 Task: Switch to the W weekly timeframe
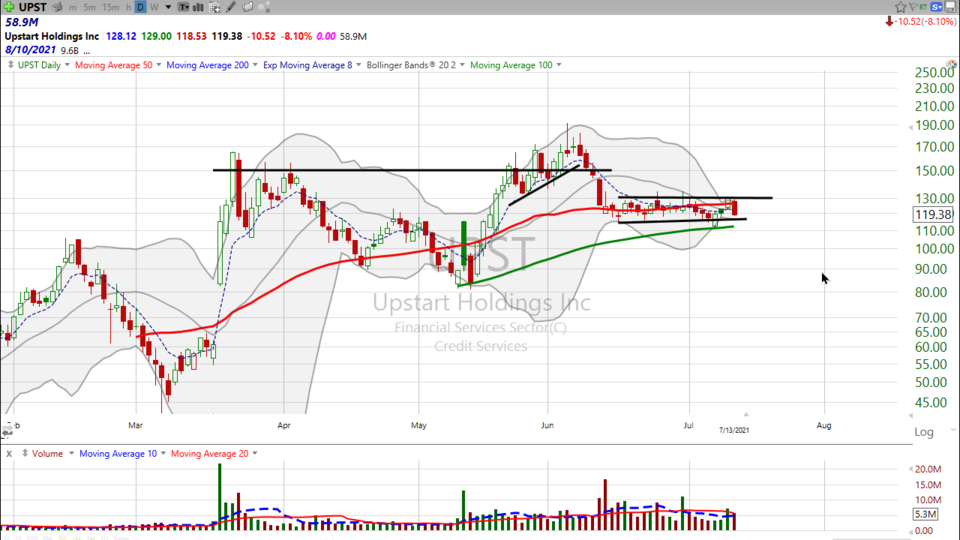[x=154, y=7]
